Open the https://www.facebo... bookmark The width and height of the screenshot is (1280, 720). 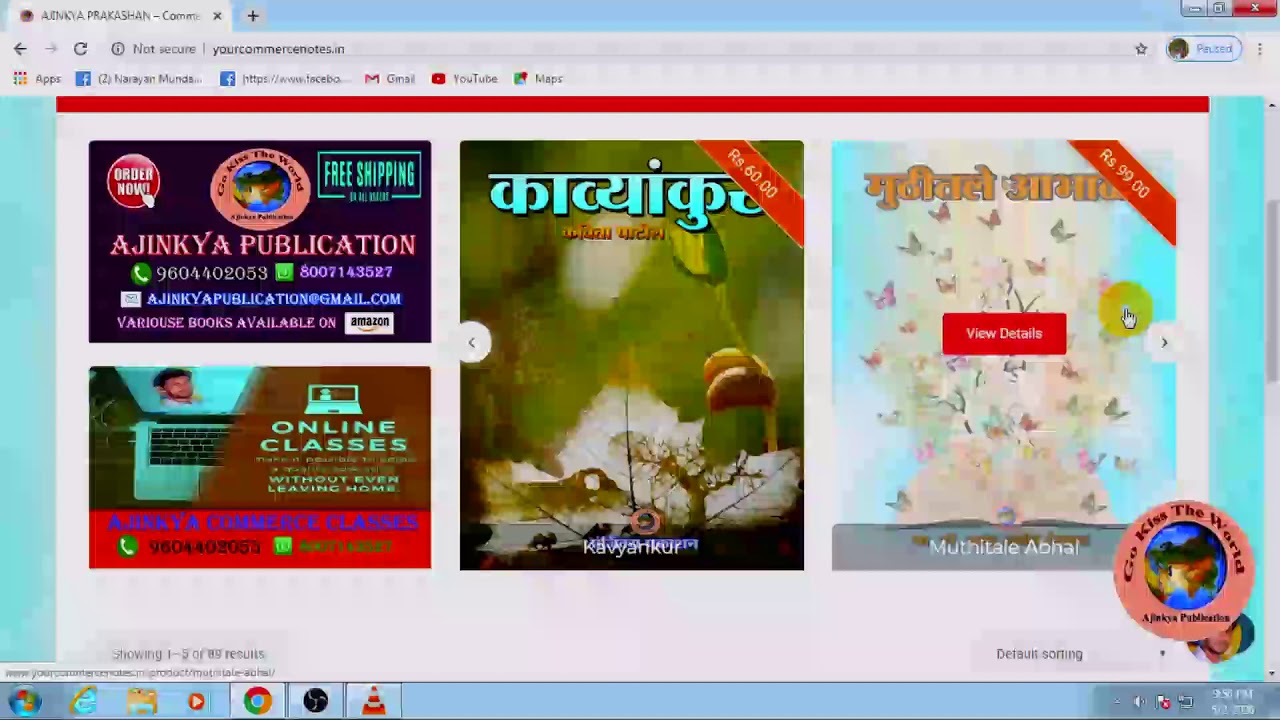tap(286, 78)
